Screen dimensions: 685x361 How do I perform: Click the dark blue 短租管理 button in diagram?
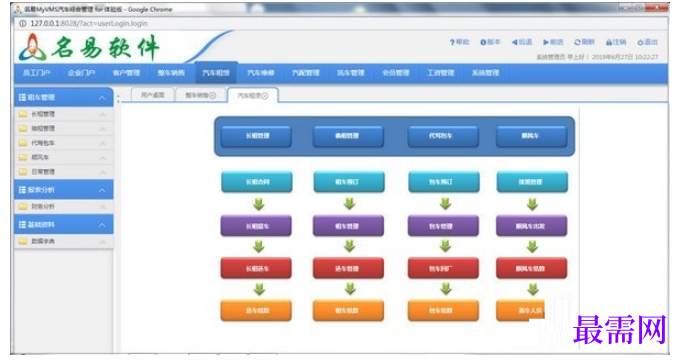(348, 136)
